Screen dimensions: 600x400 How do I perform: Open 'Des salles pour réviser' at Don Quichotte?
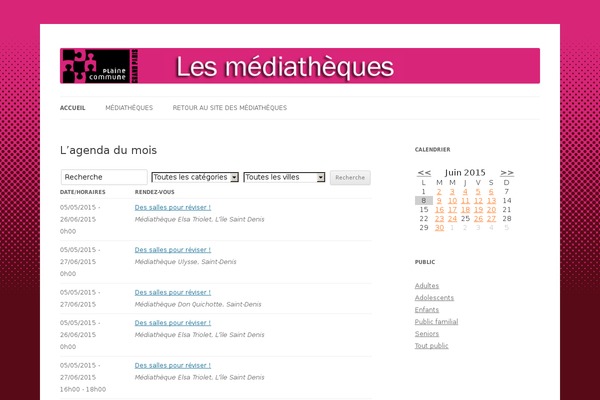tap(173, 292)
